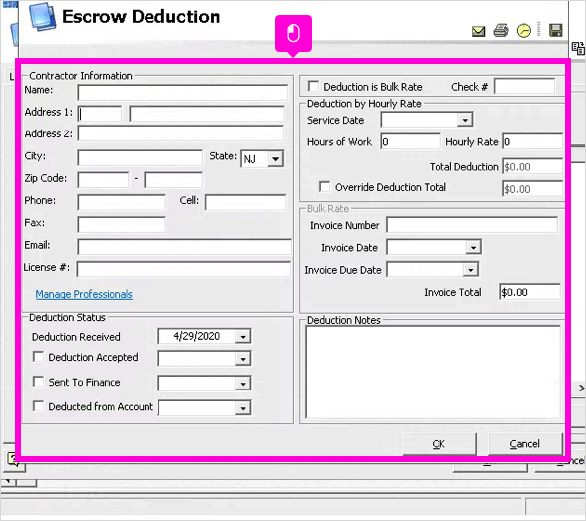Open the Invoice Due Date dropdown

471,269
